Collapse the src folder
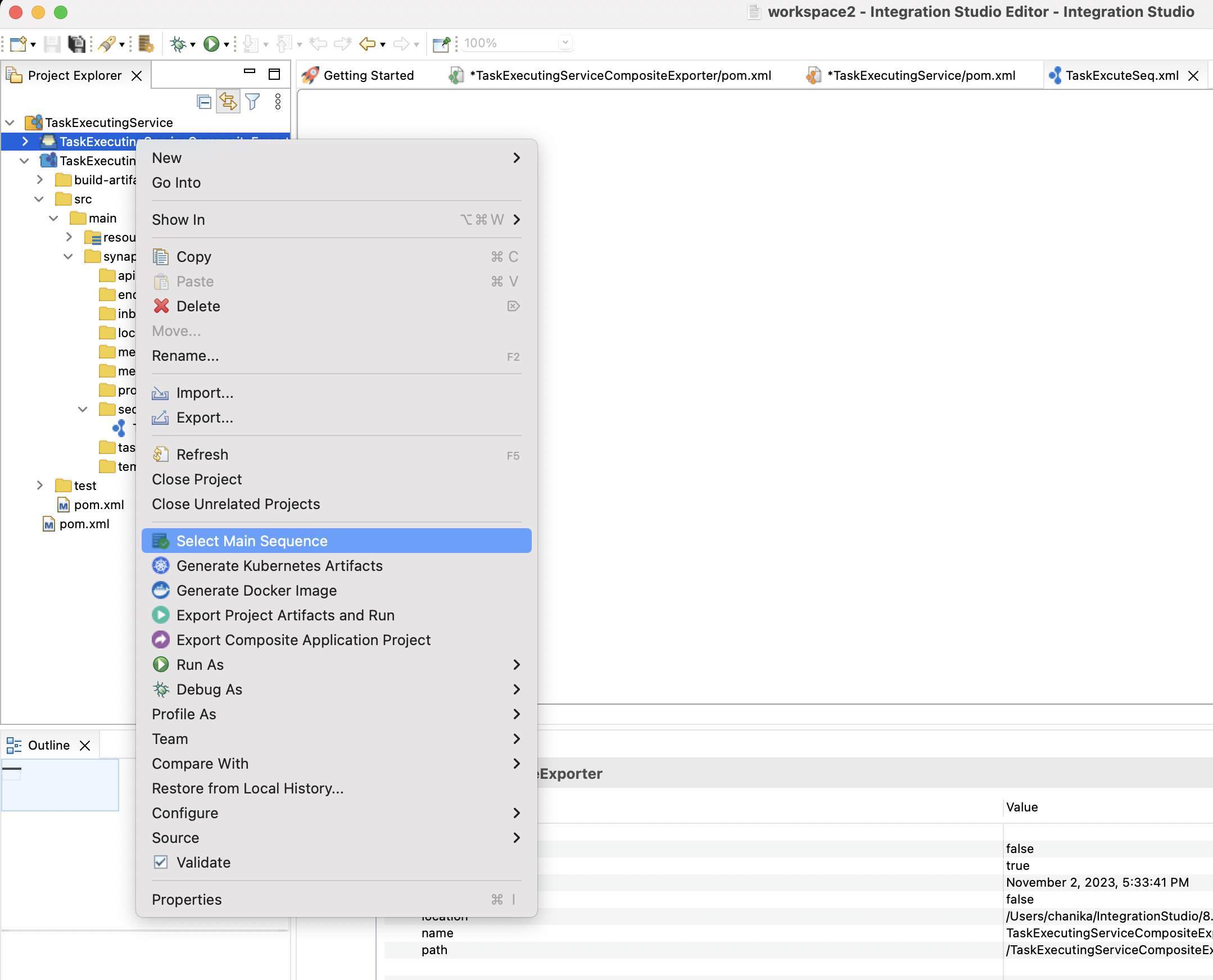The width and height of the screenshot is (1213, 980). click(39, 199)
